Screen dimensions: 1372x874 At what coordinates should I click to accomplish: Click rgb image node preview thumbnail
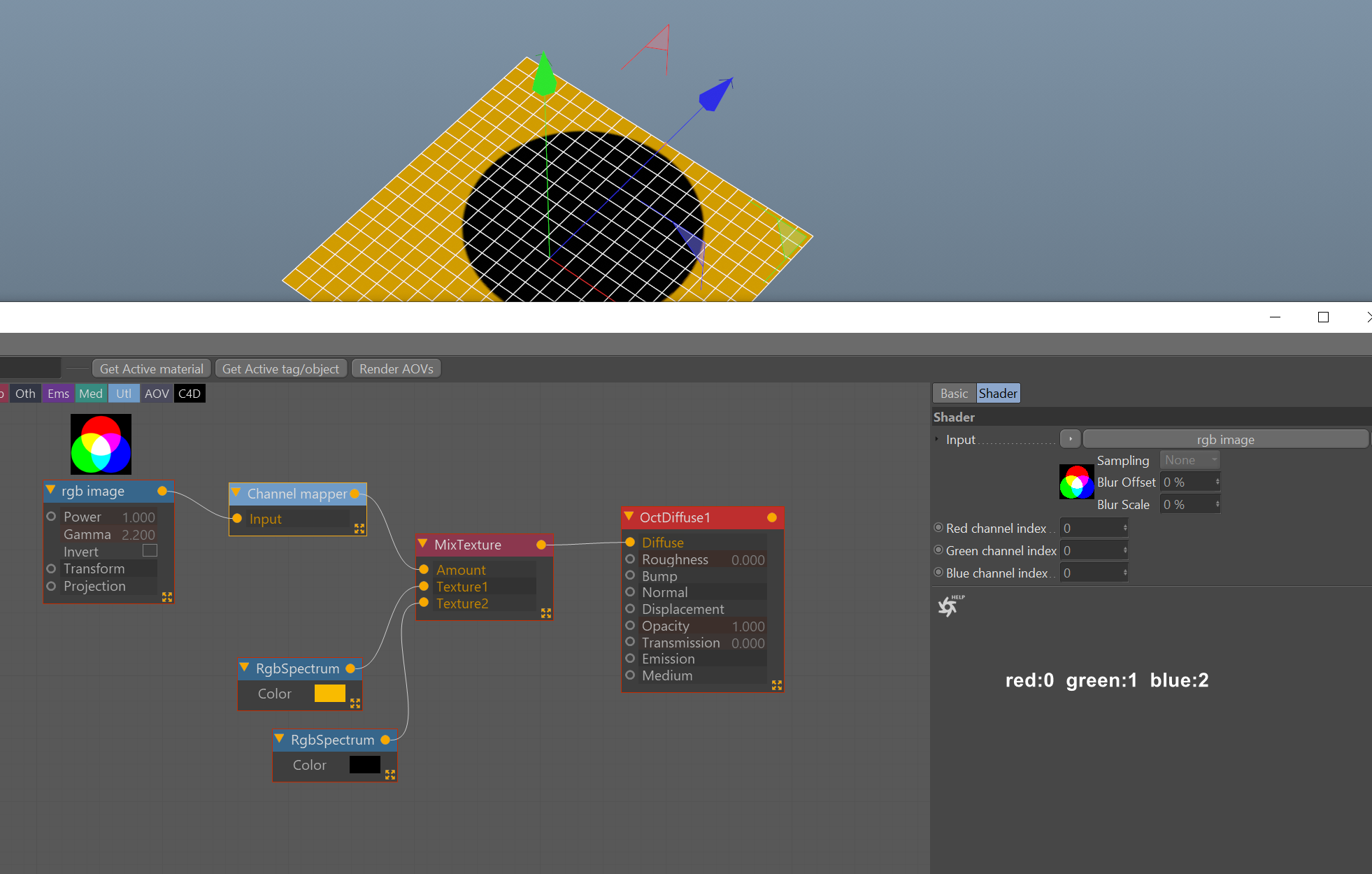pos(101,444)
